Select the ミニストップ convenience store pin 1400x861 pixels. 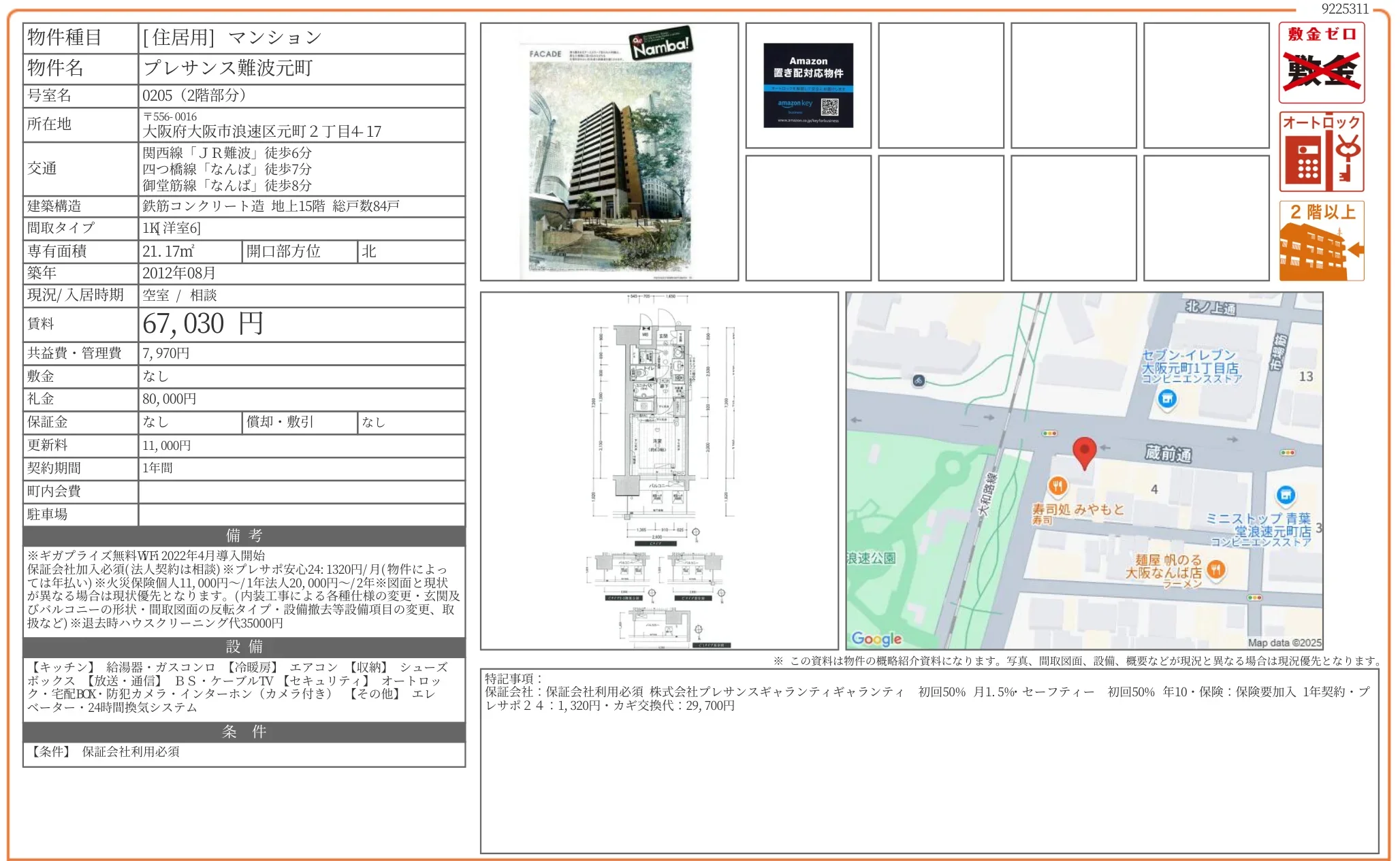1285,494
